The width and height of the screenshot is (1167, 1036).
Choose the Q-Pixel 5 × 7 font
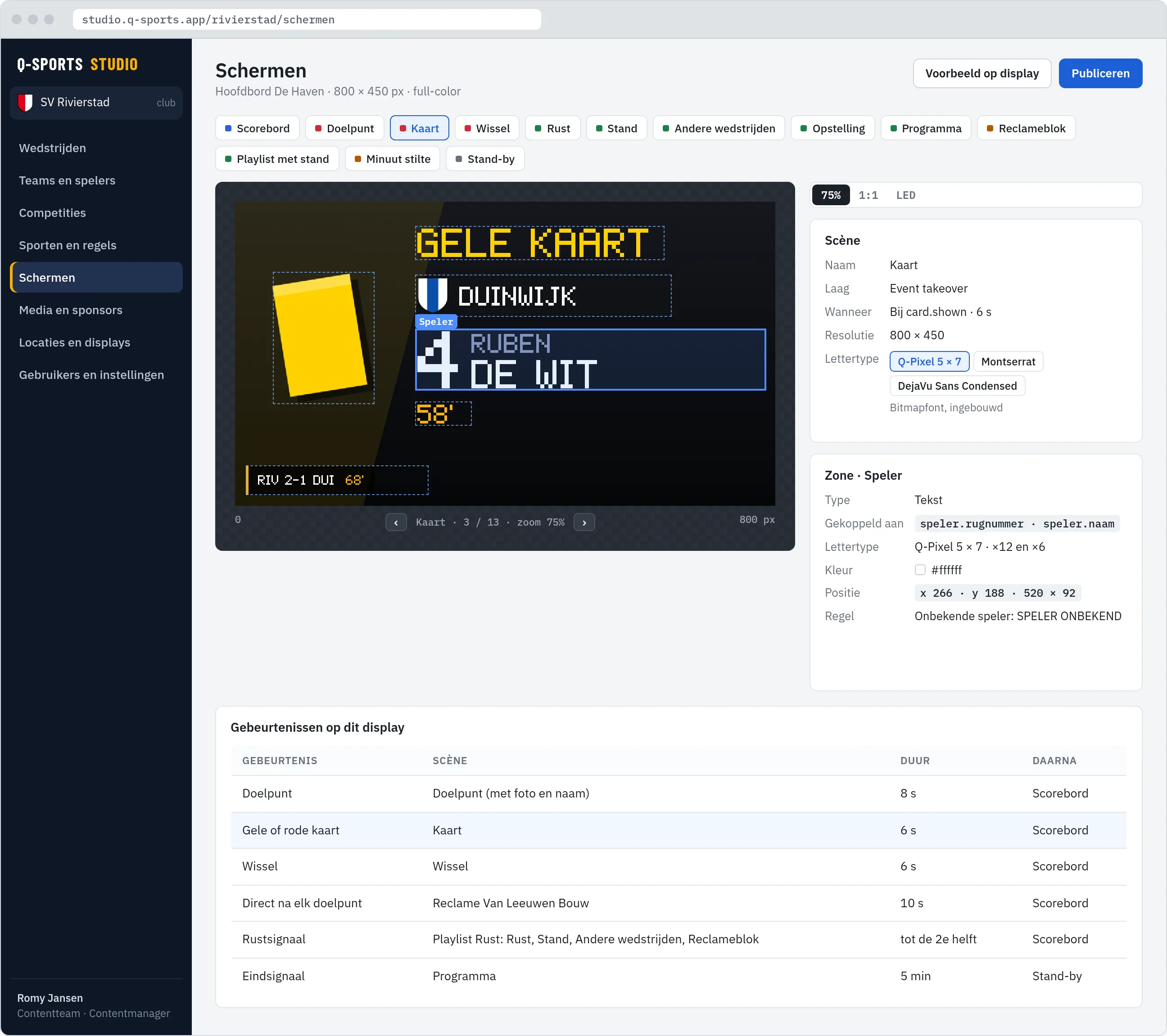click(929, 361)
